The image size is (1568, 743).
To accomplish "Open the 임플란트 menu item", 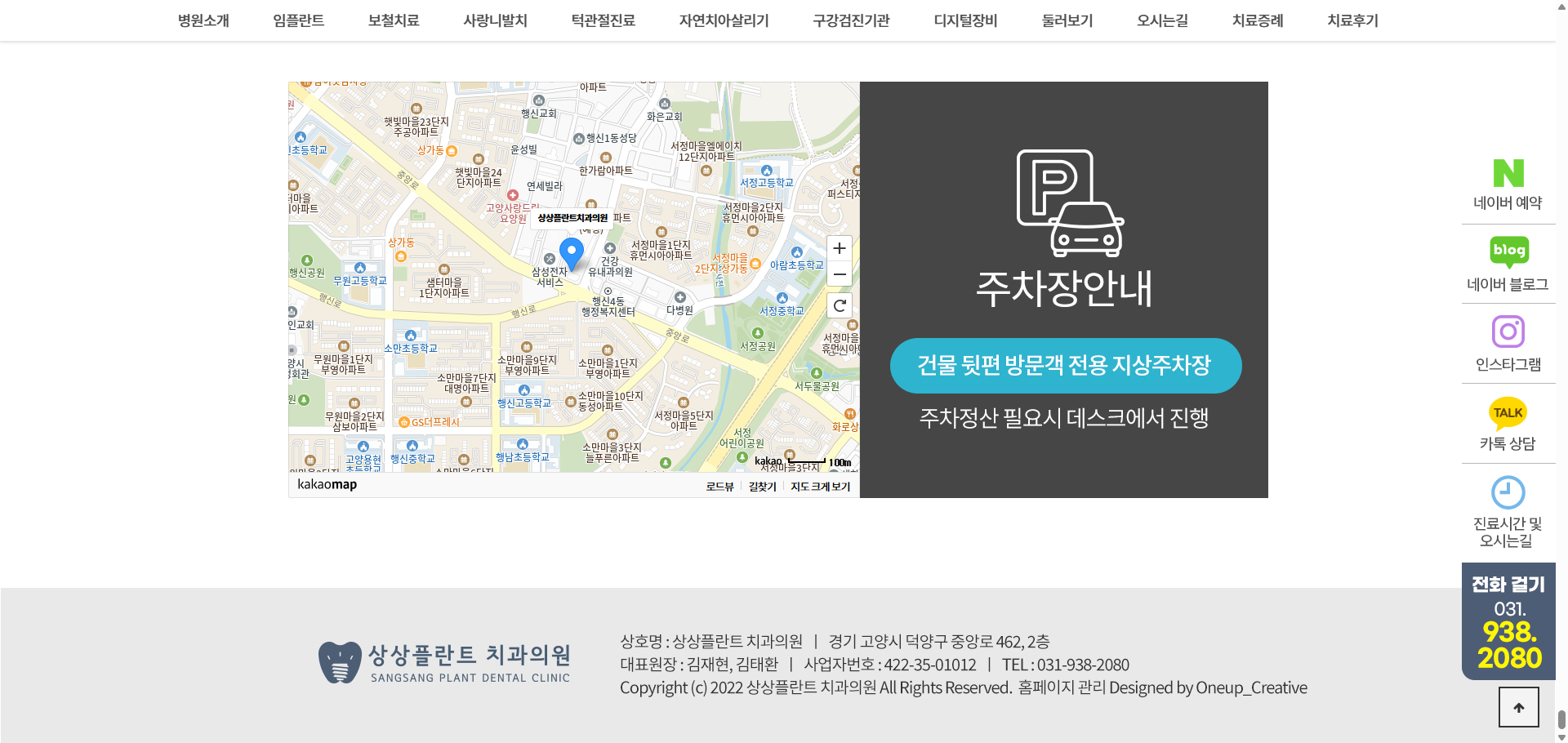I will (x=298, y=20).
